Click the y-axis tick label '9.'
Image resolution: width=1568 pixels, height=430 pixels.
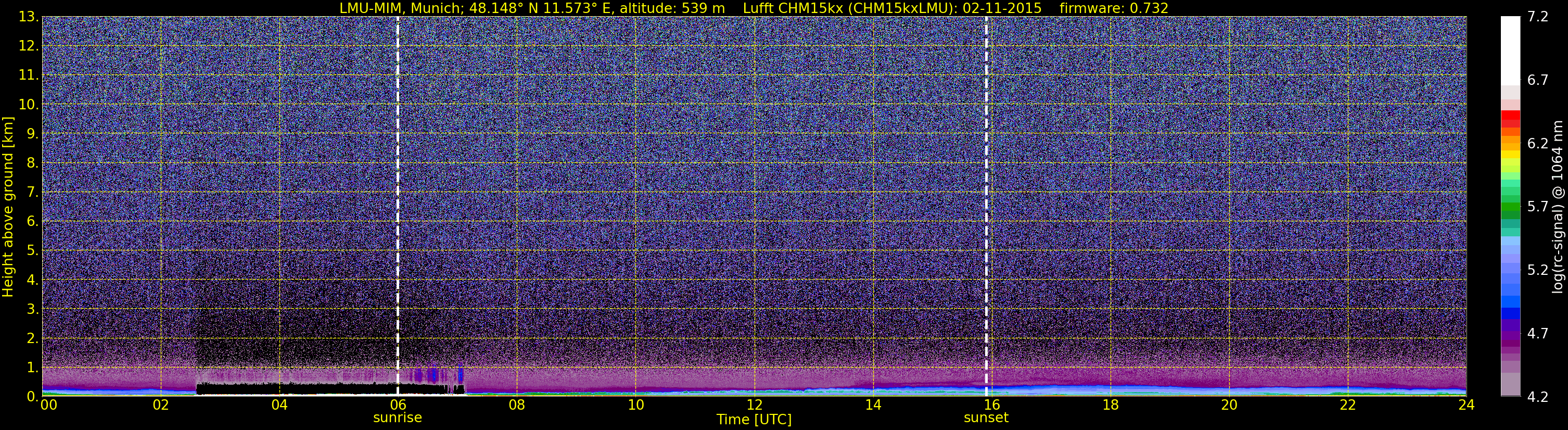coord(32,133)
